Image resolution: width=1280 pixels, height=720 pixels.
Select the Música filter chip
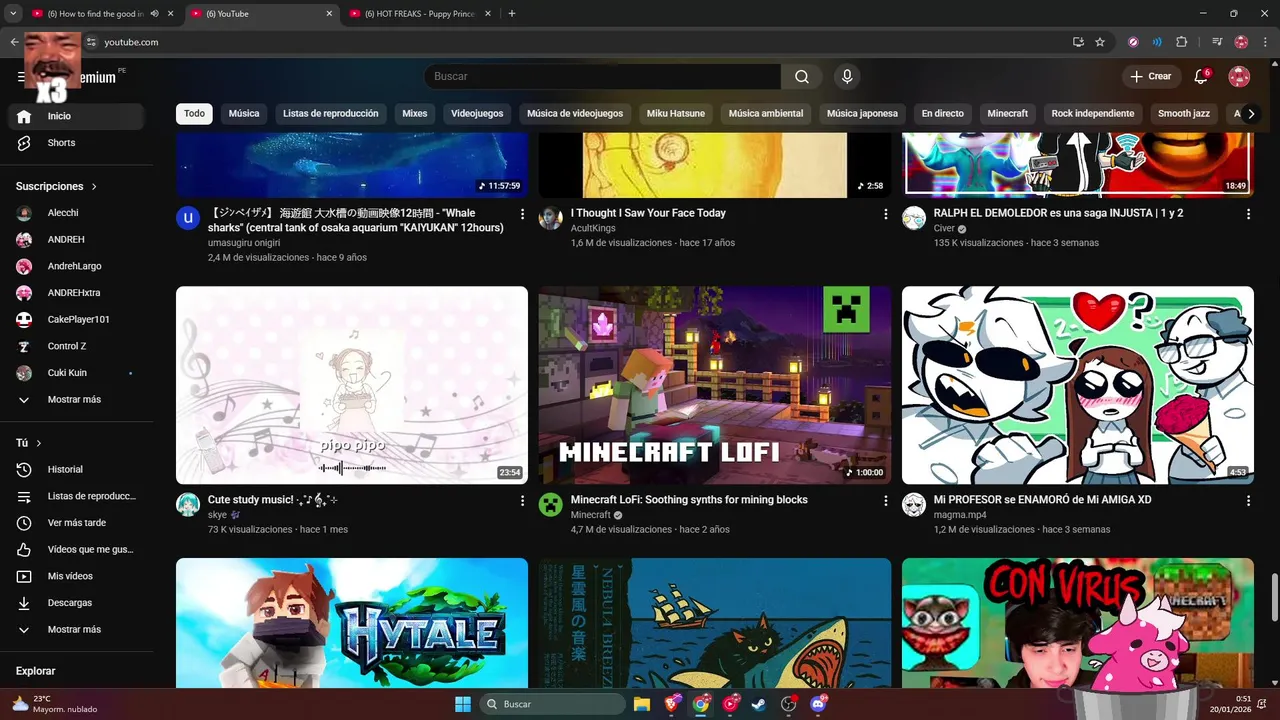tap(244, 114)
